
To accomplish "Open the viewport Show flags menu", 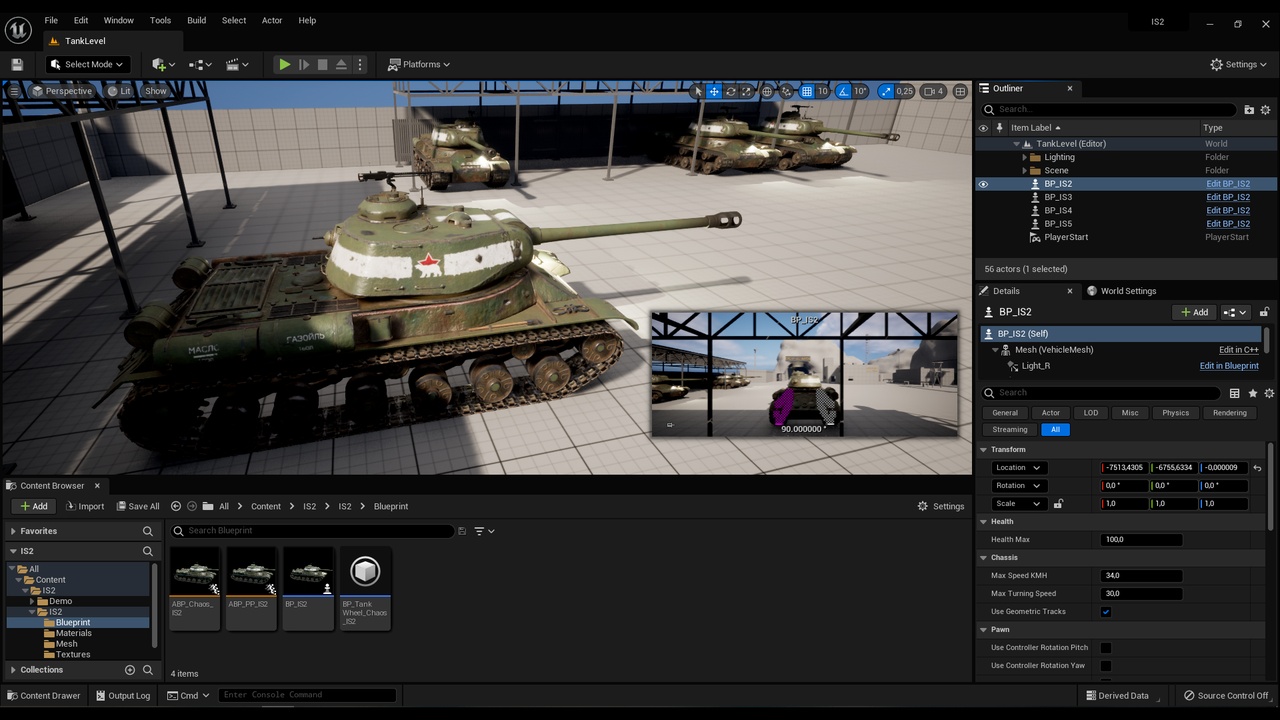I will tap(156, 91).
